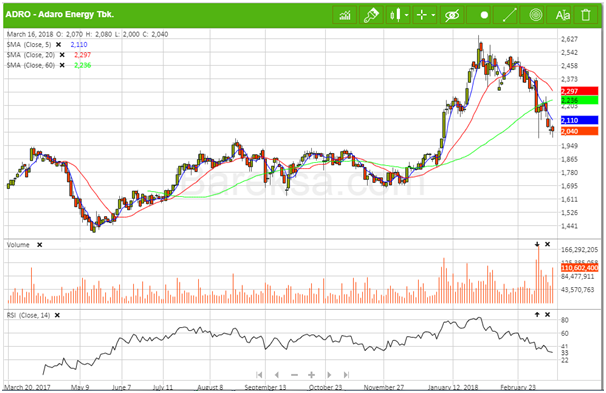Click the SMA (Close, 60) legend label
Image resolution: width=606 pixels, height=393 pixels.
click(x=31, y=65)
